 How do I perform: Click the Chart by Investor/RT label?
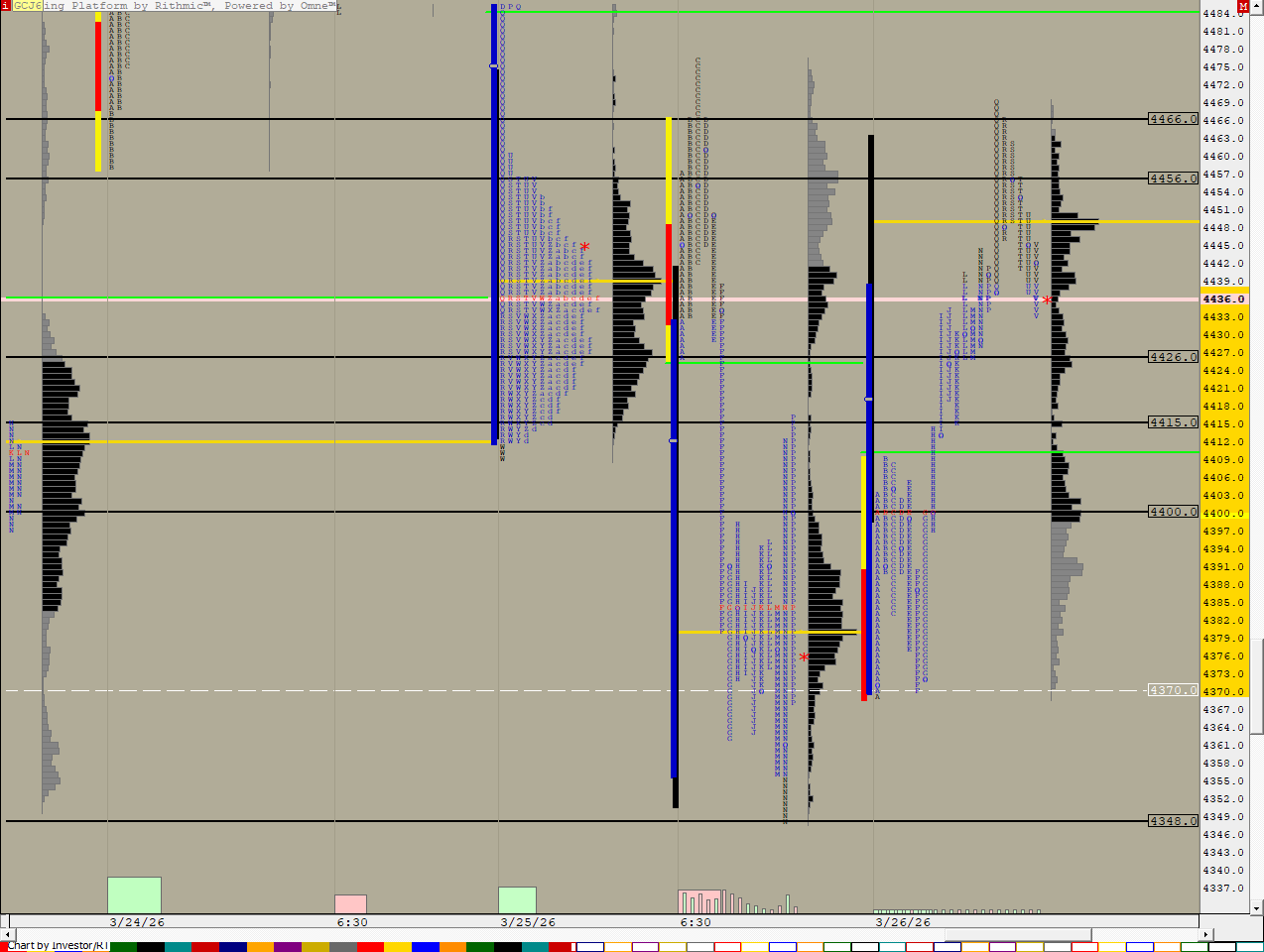pyautogui.click(x=58, y=946)
